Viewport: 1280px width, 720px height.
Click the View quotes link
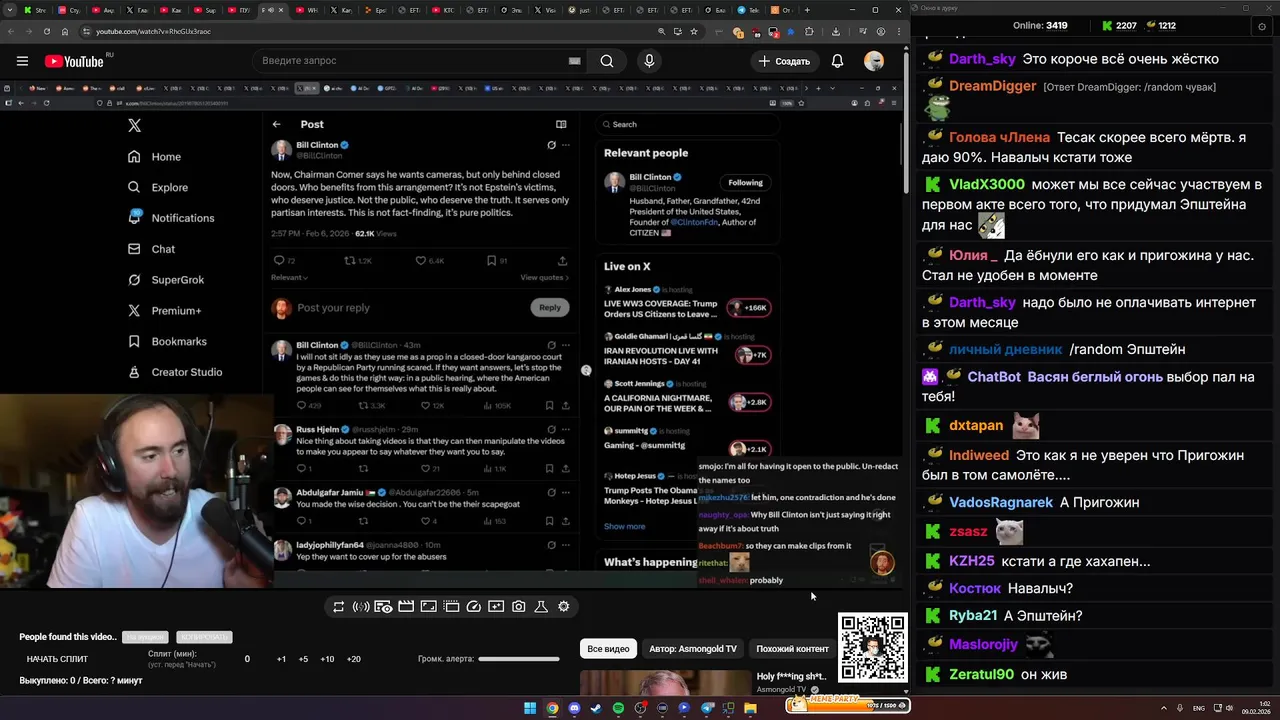point(545,277)
